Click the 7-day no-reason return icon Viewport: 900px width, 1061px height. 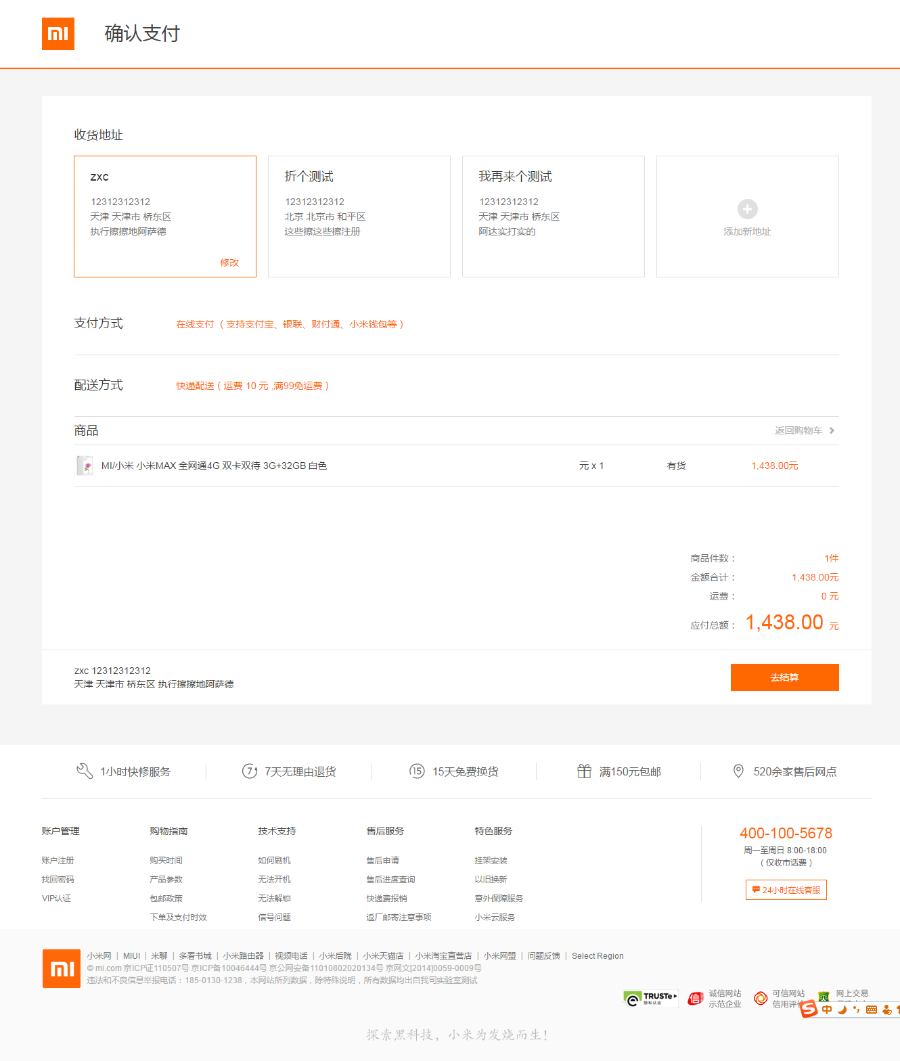[250, 771]
